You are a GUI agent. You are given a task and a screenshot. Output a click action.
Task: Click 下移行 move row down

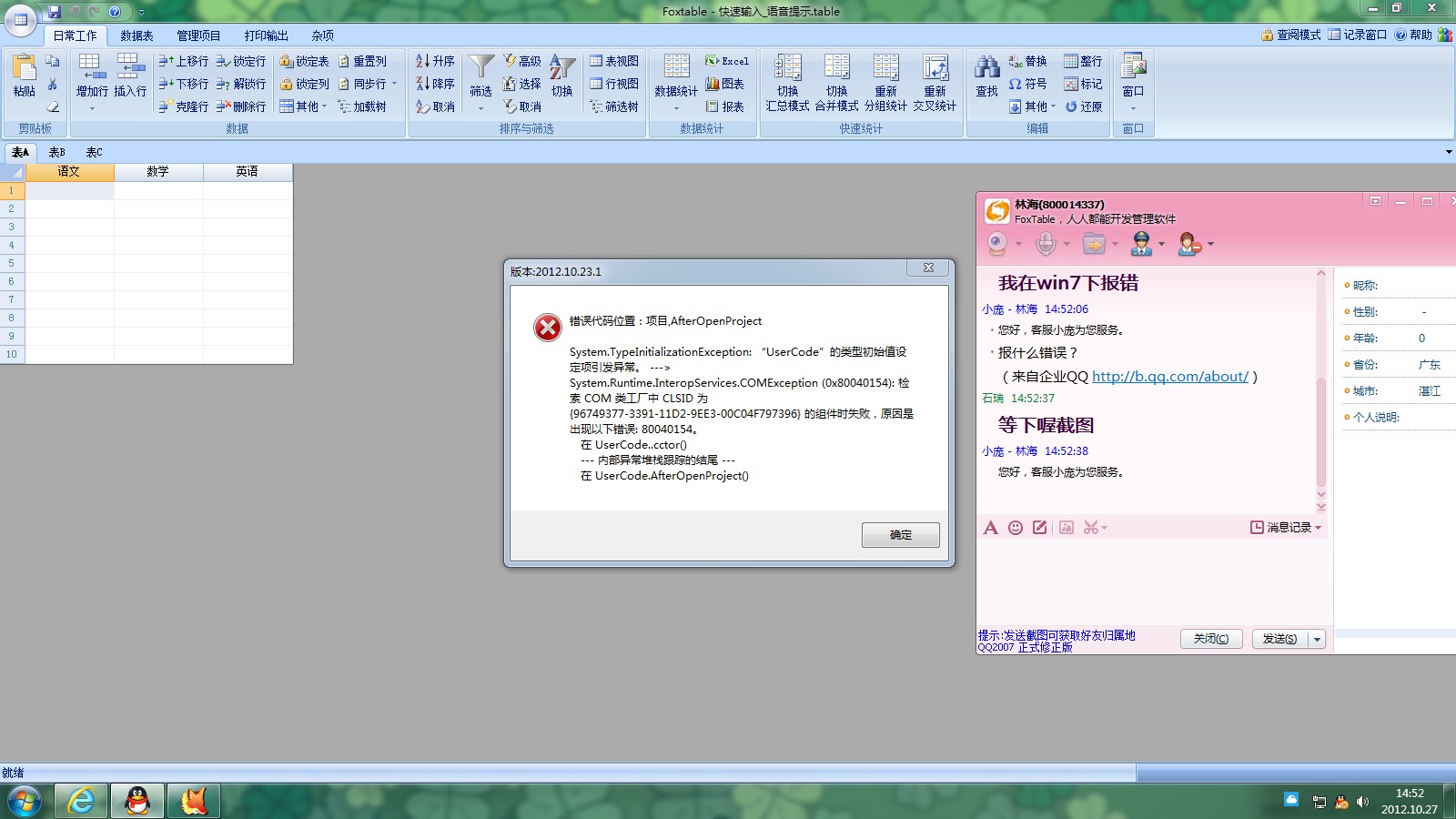point(184,84)
